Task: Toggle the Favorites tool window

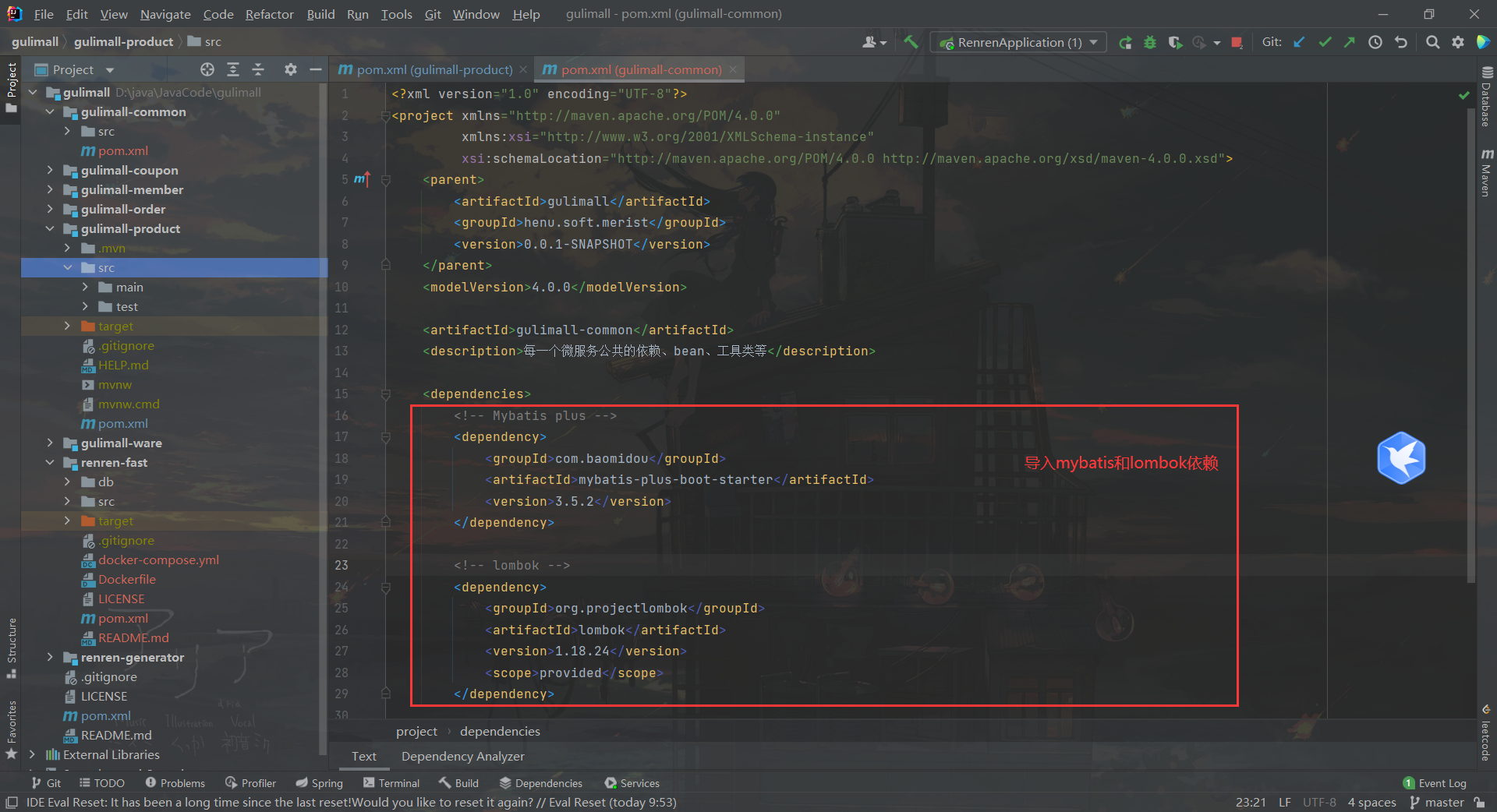Action: (11, 729)
